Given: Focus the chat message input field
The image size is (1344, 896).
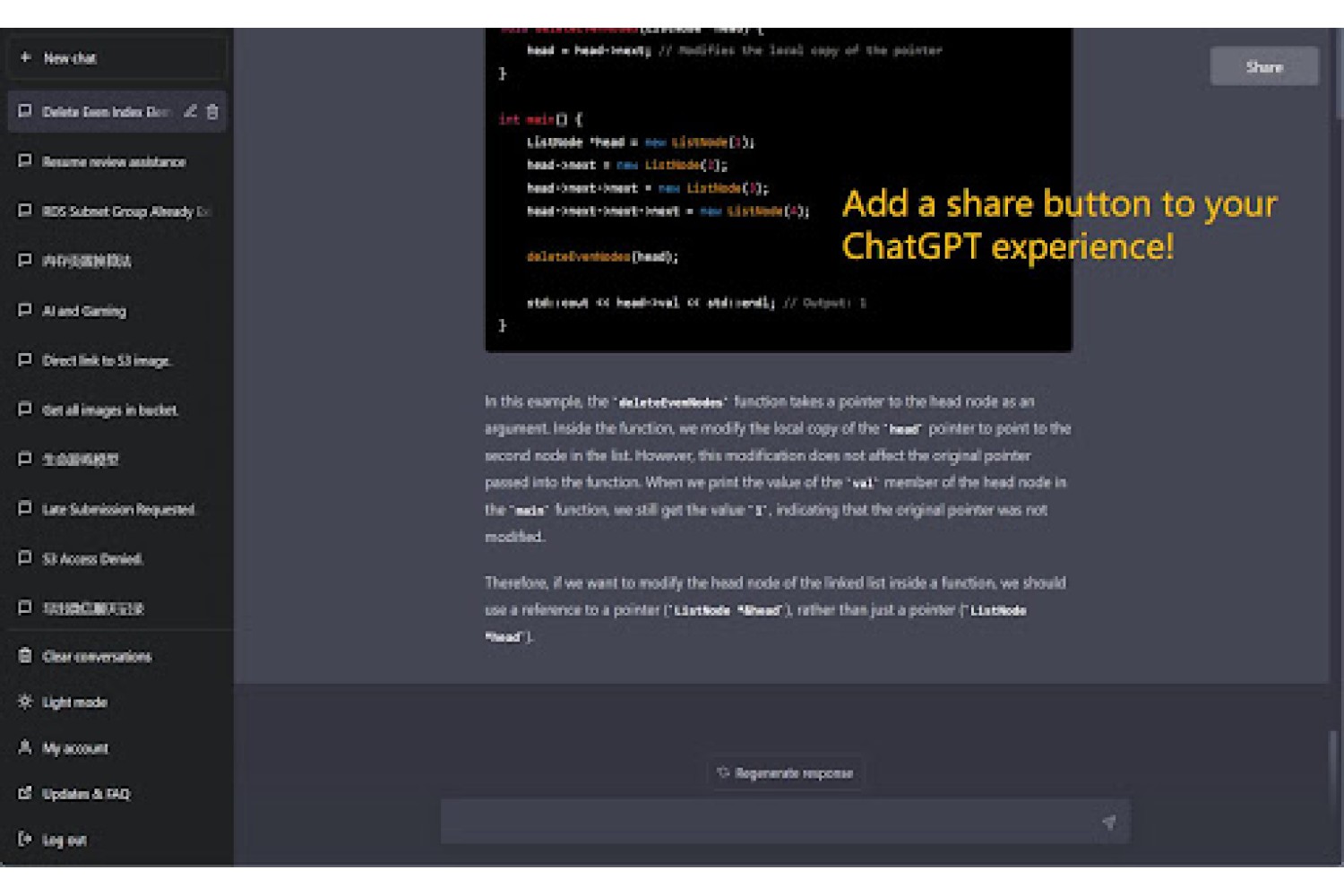Looking at the screenshot, I should tap(785, 822).
